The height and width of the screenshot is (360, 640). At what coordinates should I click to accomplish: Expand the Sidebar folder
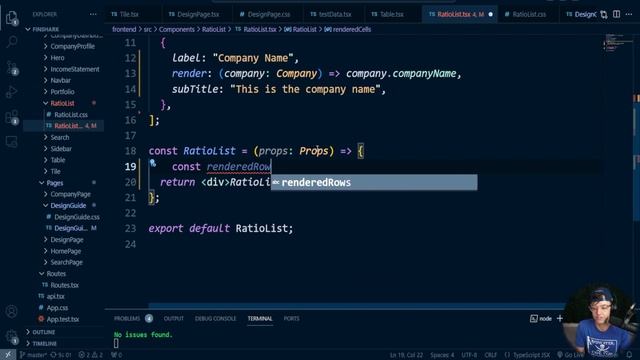click(61, 149)
